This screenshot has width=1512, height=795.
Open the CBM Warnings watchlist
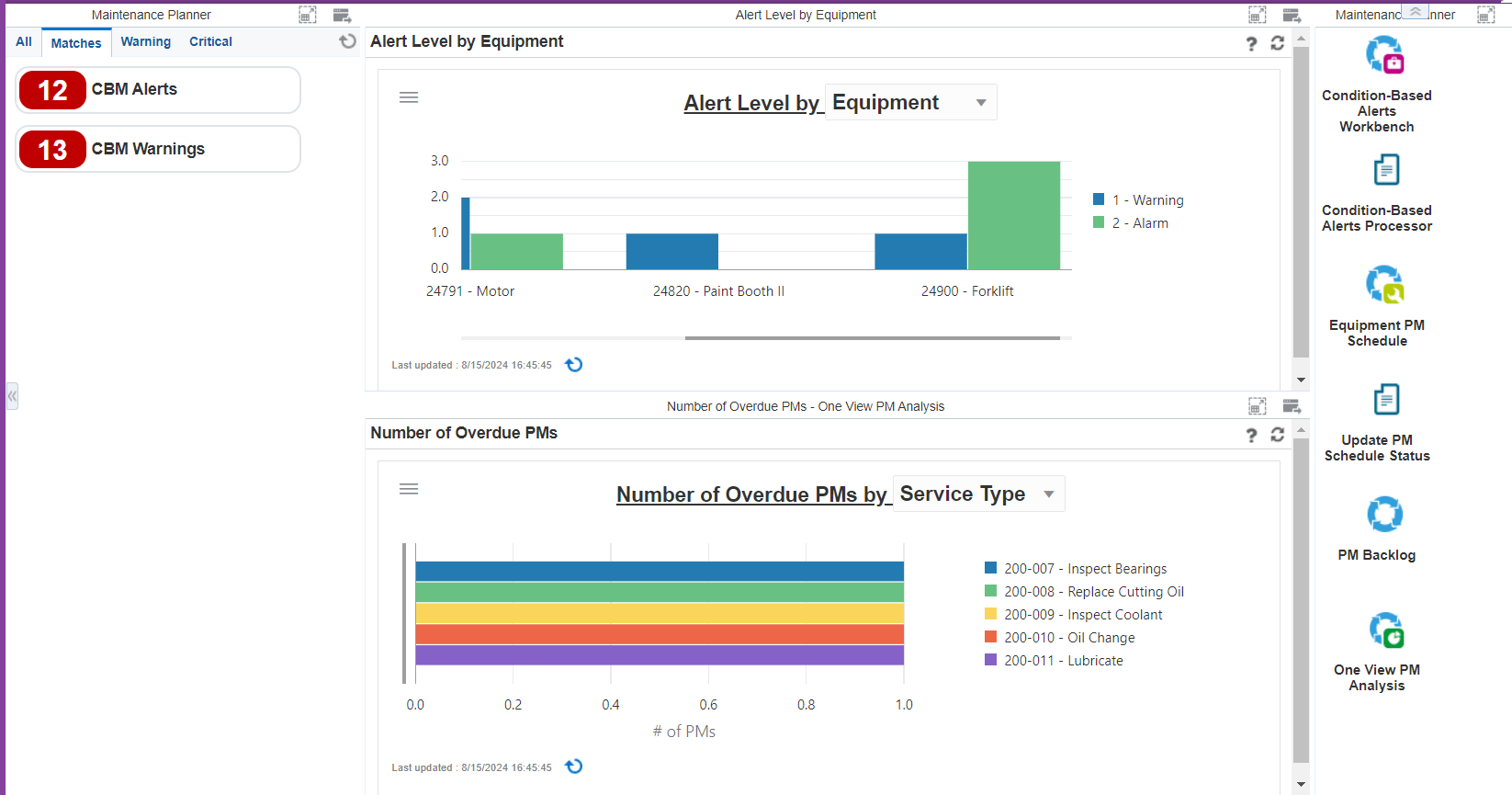click(x=158, y=150)
